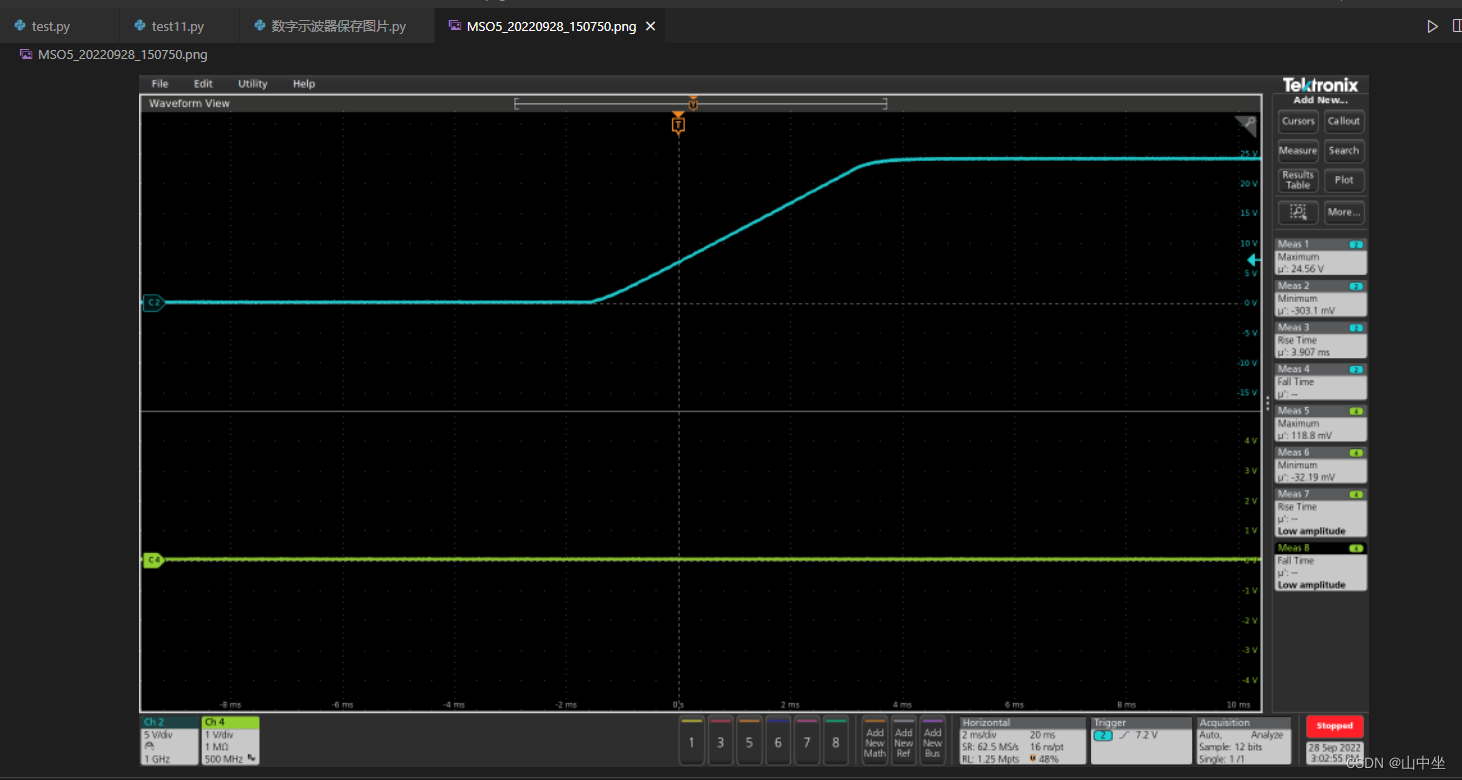Open the Acquisition settings badge
1462x780 pixels.
(1244, 741)
